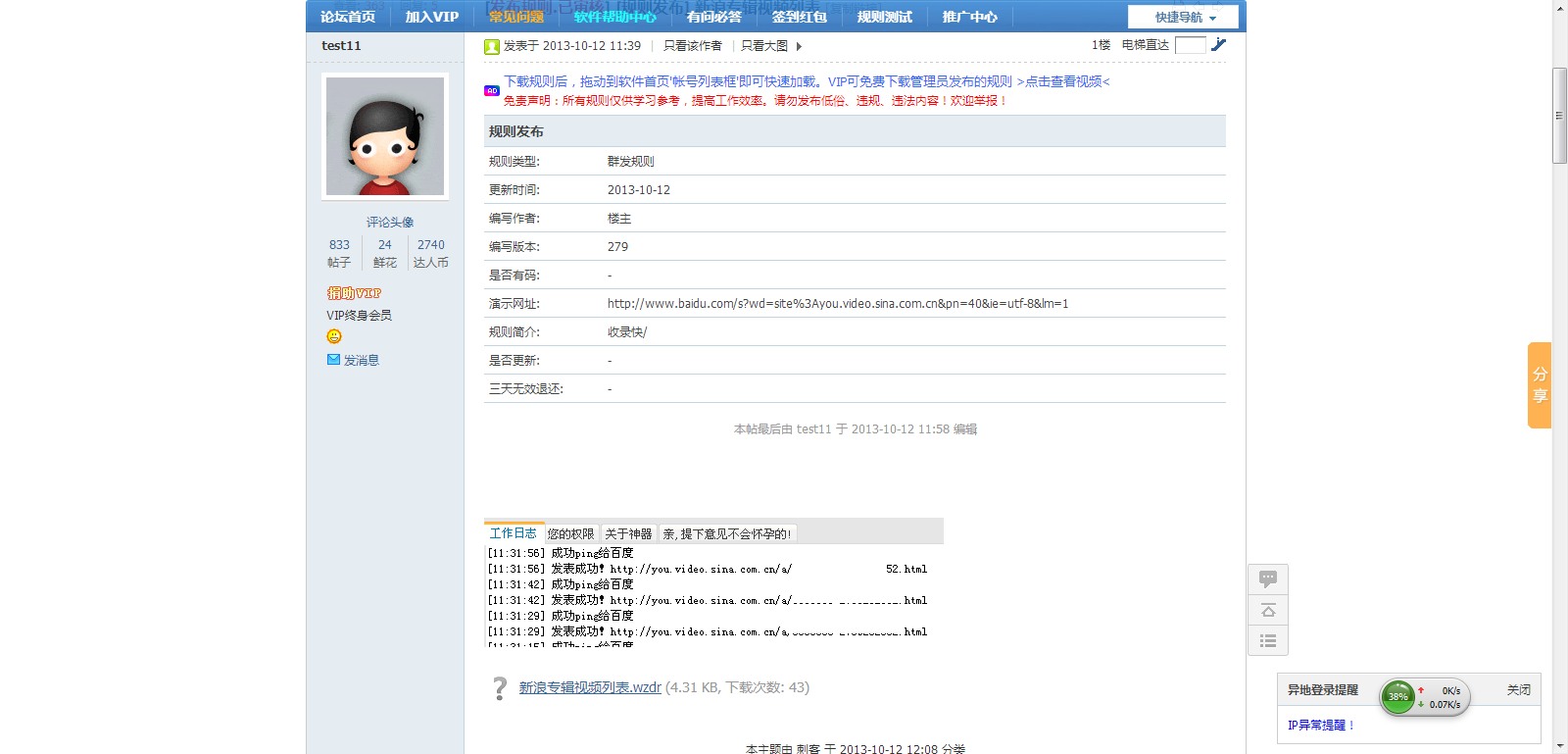Open the 快捷导航 dropdown
The width and height of the screenshot is (1568, 754).
1184,18
